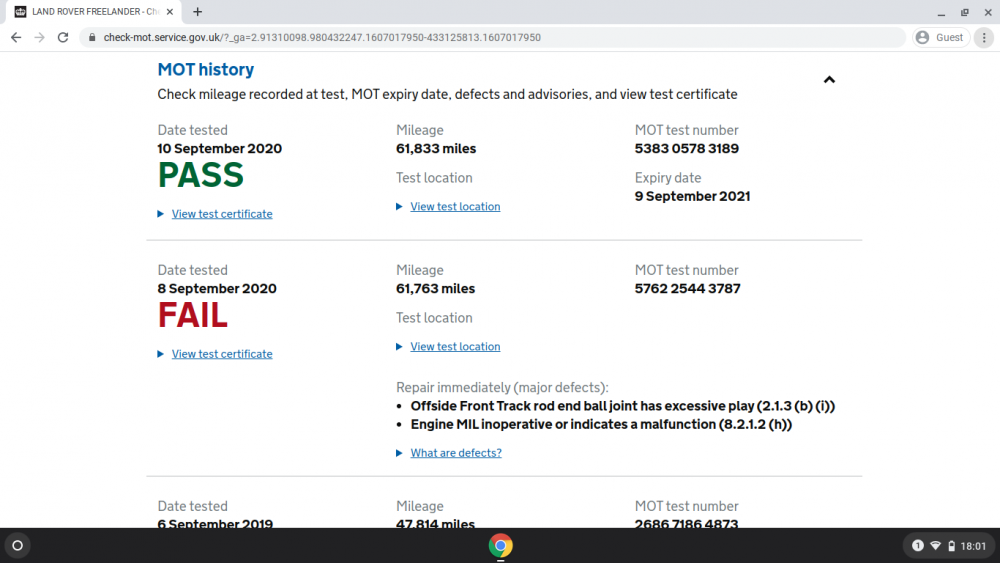The width and height of the screenshot is (1000, 563).
Task: Click the padlock site info icon
Action: click(92, 38)
